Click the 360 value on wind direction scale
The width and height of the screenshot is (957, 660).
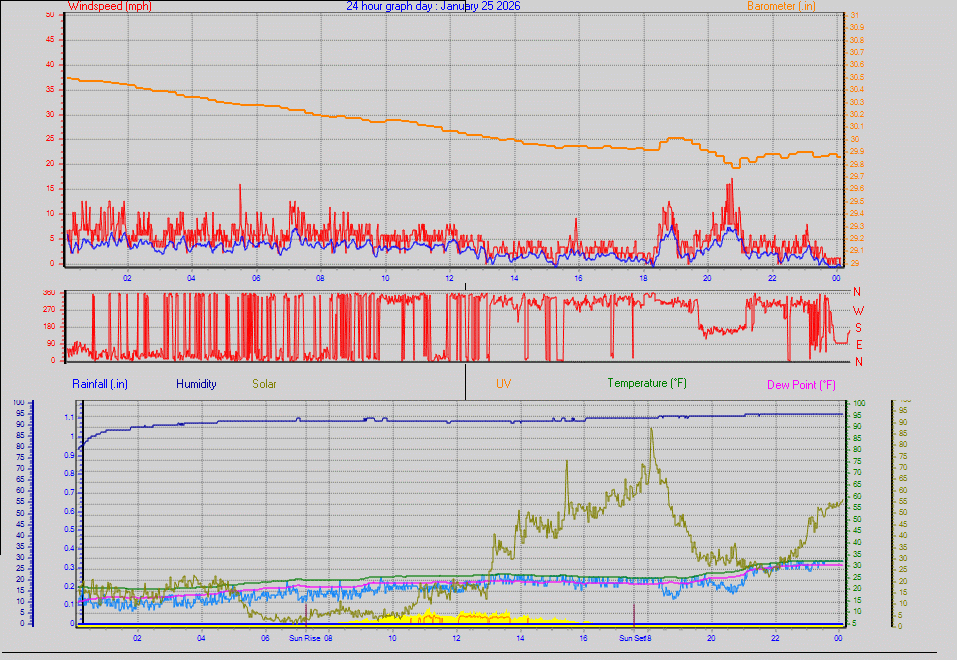coord(48,293)
